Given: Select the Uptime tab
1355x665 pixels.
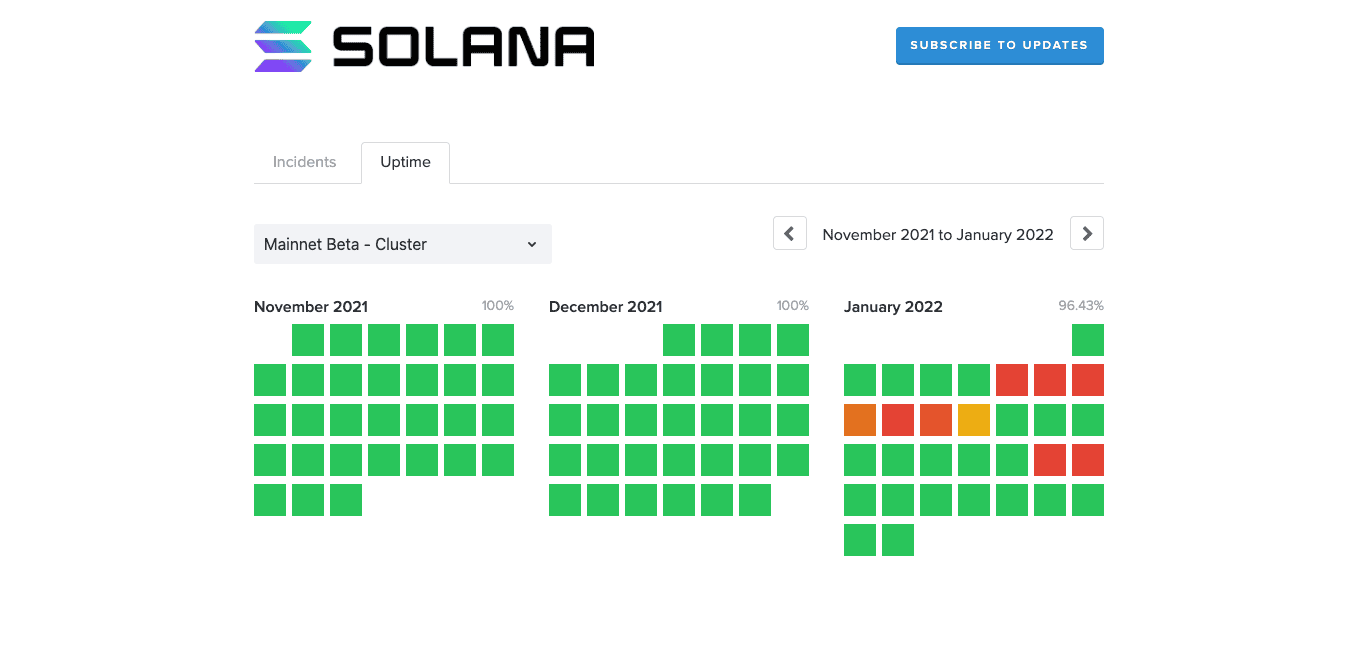Looking at the screenshot, I should (405, 162).
